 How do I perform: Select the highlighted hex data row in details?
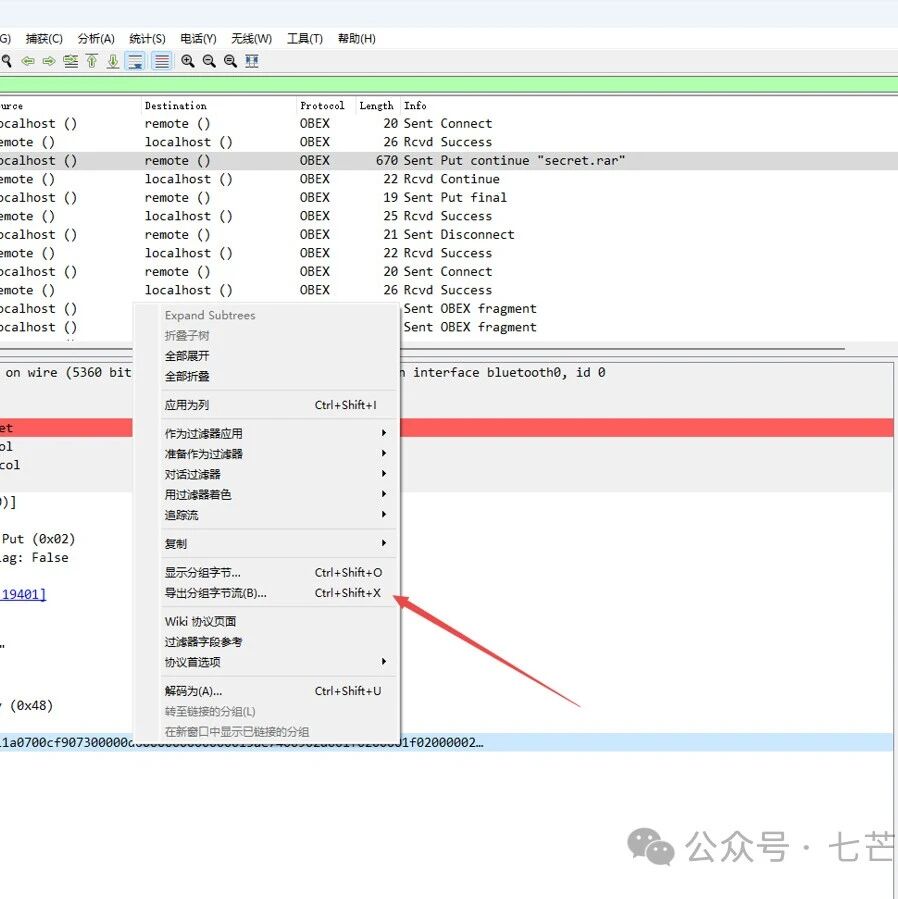tap(446, 742)
